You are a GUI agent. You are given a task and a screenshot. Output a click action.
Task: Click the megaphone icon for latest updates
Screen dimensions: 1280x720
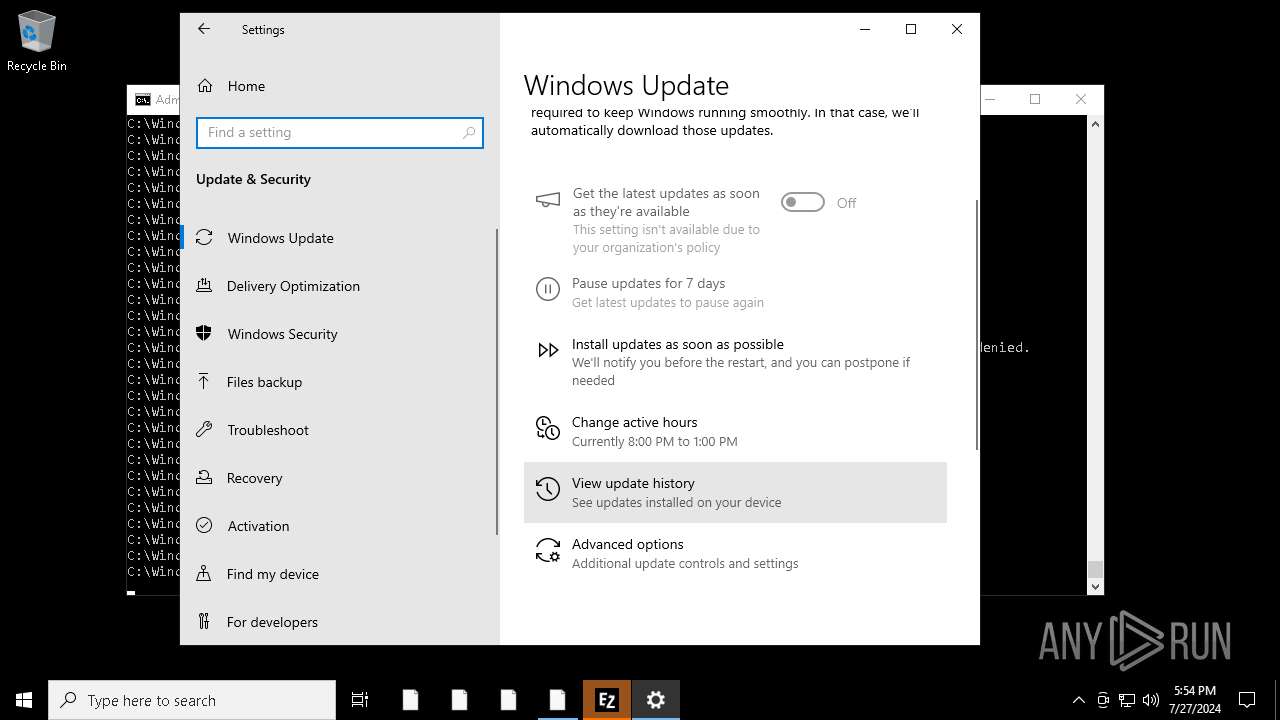[x=547, y=201]
